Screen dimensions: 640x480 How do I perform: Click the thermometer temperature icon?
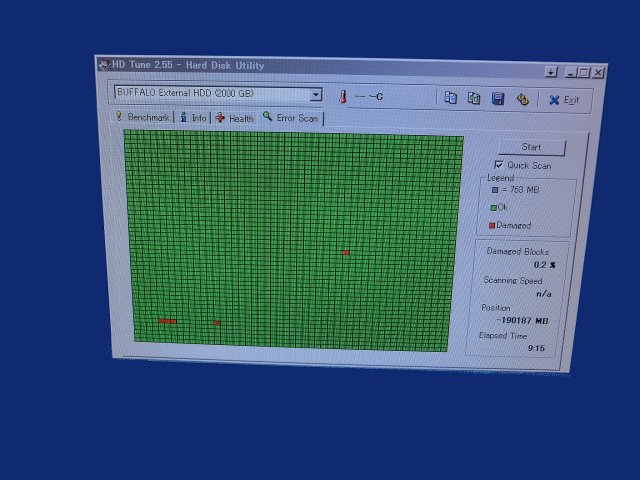pyautogui.click(x=343, y=97)
